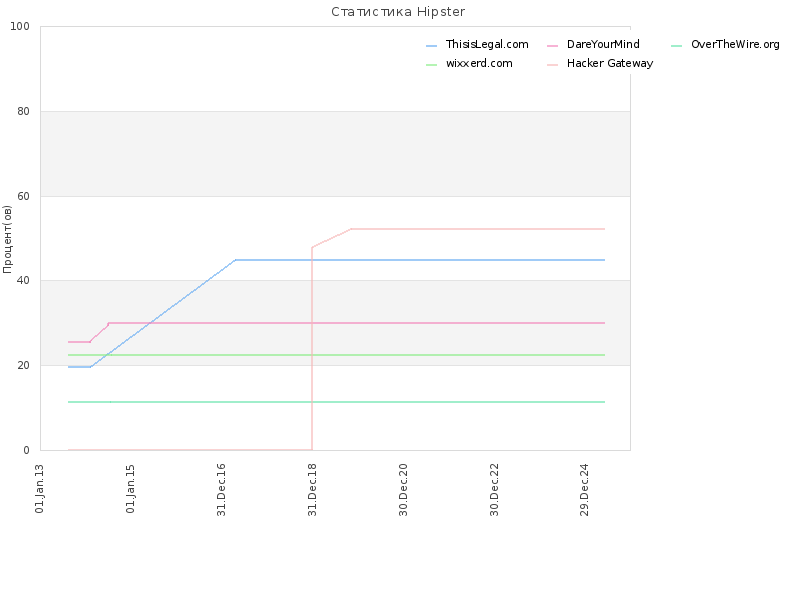This screenshot has height=600, width=800.
Task: Click the light green wixxerd.com legend swatch
Action: click(x=432, y=65)
